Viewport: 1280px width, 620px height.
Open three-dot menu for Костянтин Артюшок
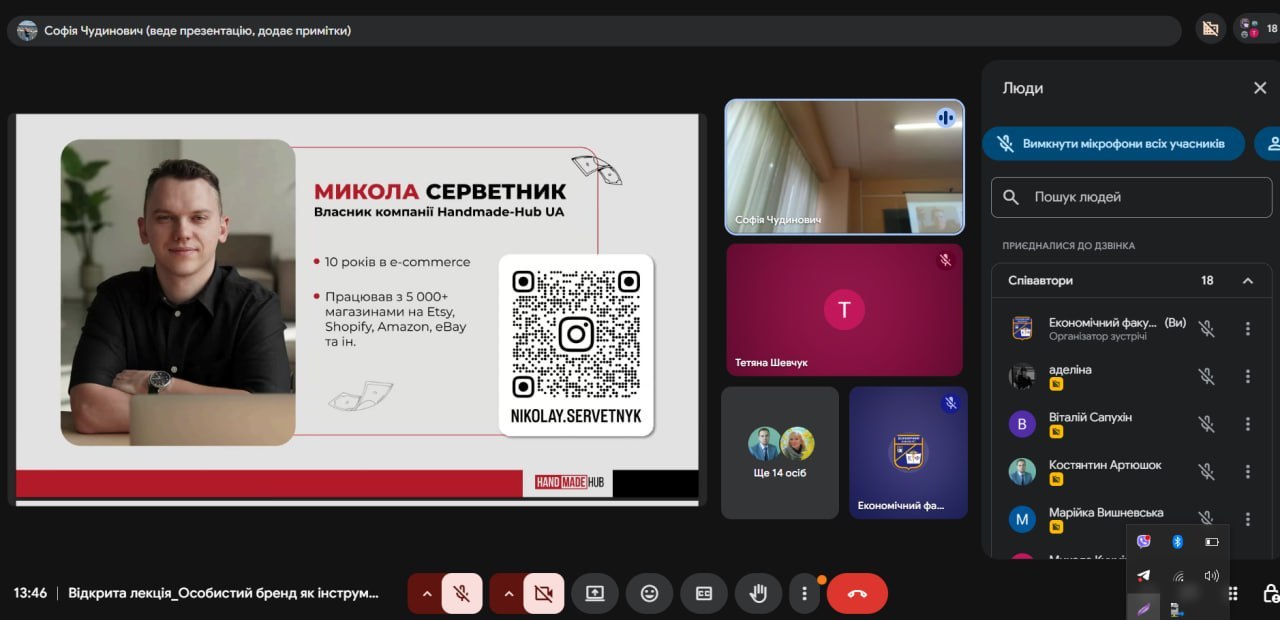(1248, 471)
